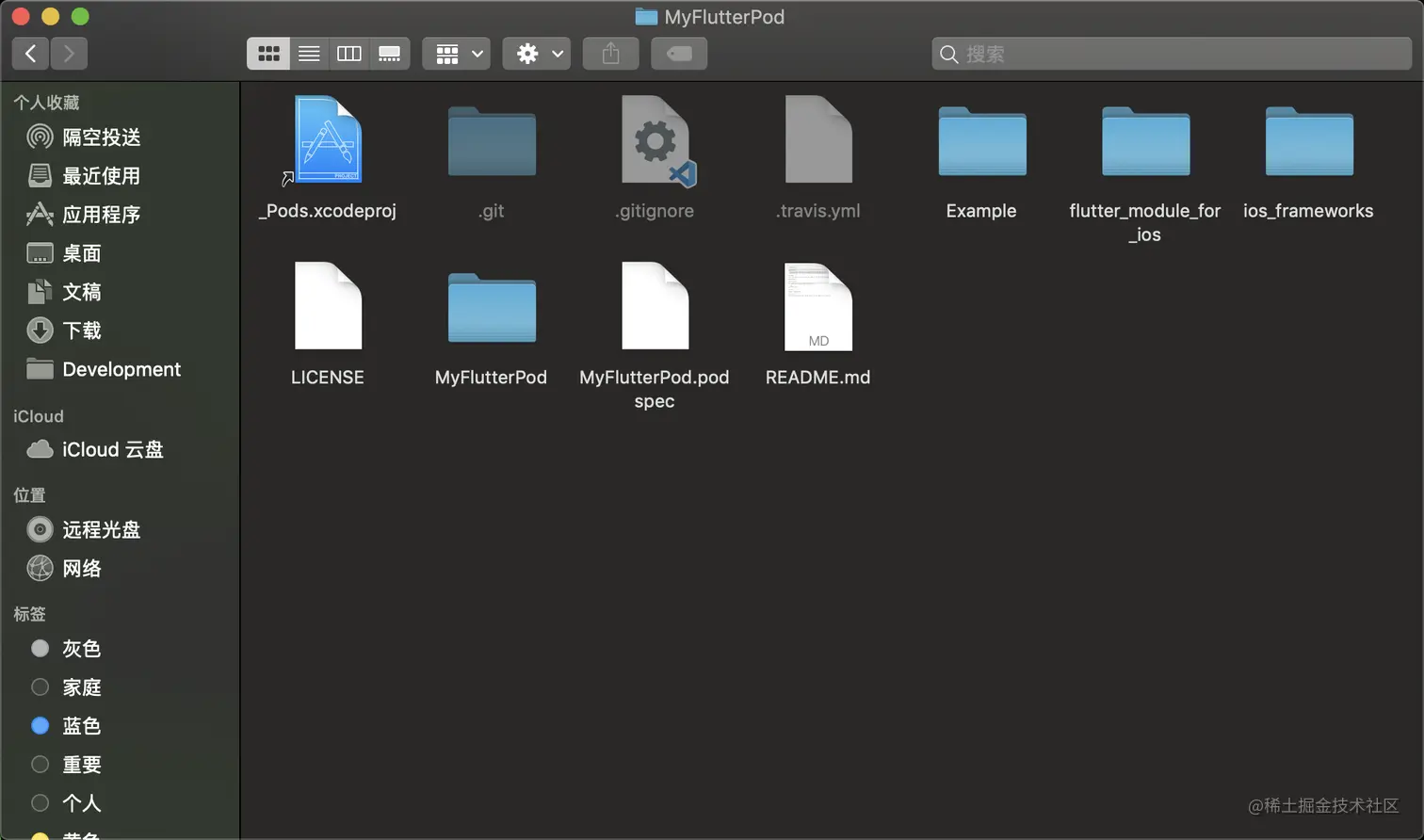This screenshot has width=1424, height=840.
Task: Click the iCloud sidebar section header
Action: (39, 416)
